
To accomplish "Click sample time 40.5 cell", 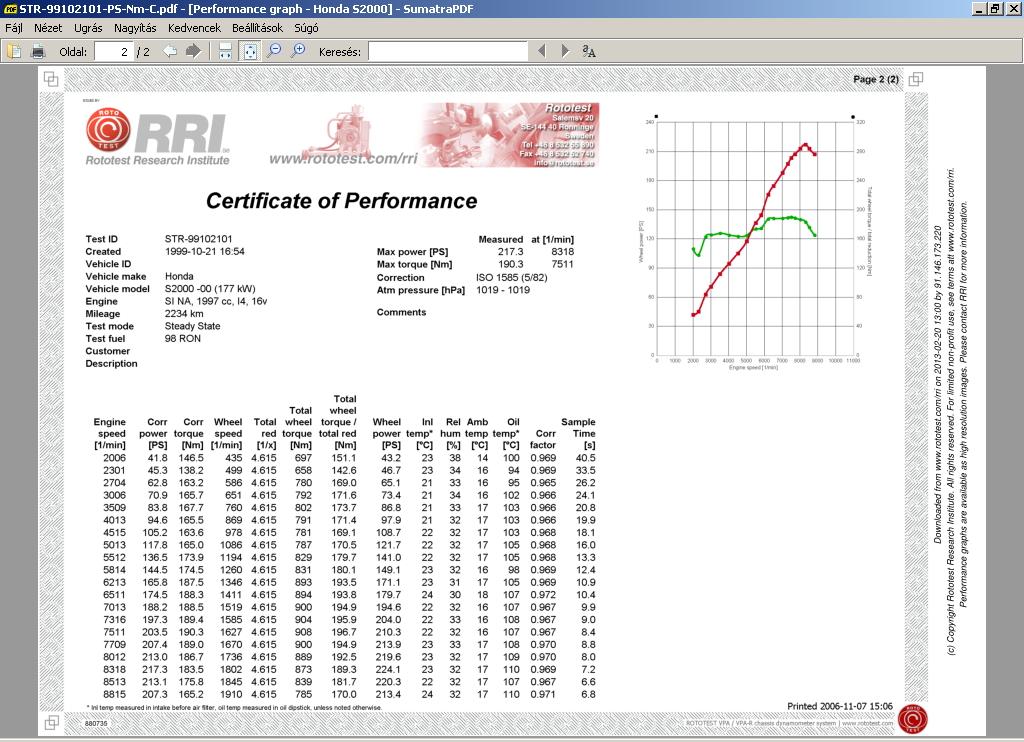I will click(585, 458).
